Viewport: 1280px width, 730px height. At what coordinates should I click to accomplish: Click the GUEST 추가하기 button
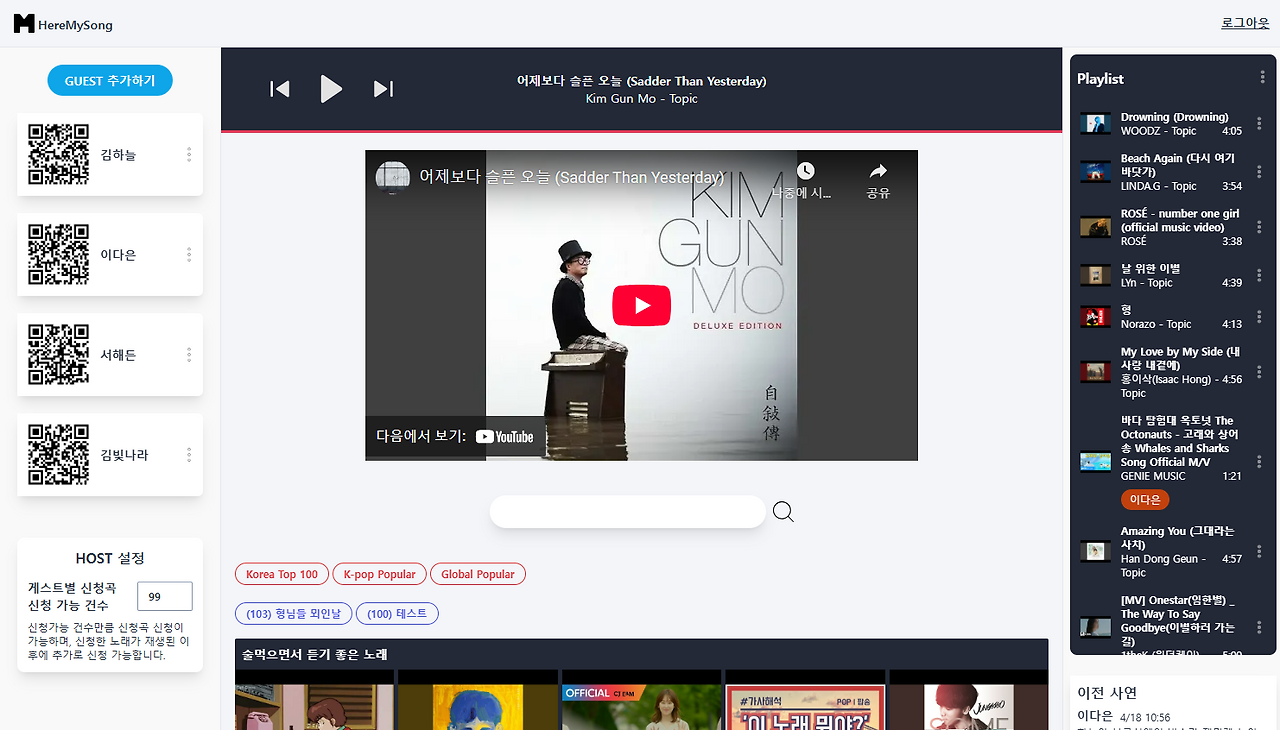click(110, 81)
